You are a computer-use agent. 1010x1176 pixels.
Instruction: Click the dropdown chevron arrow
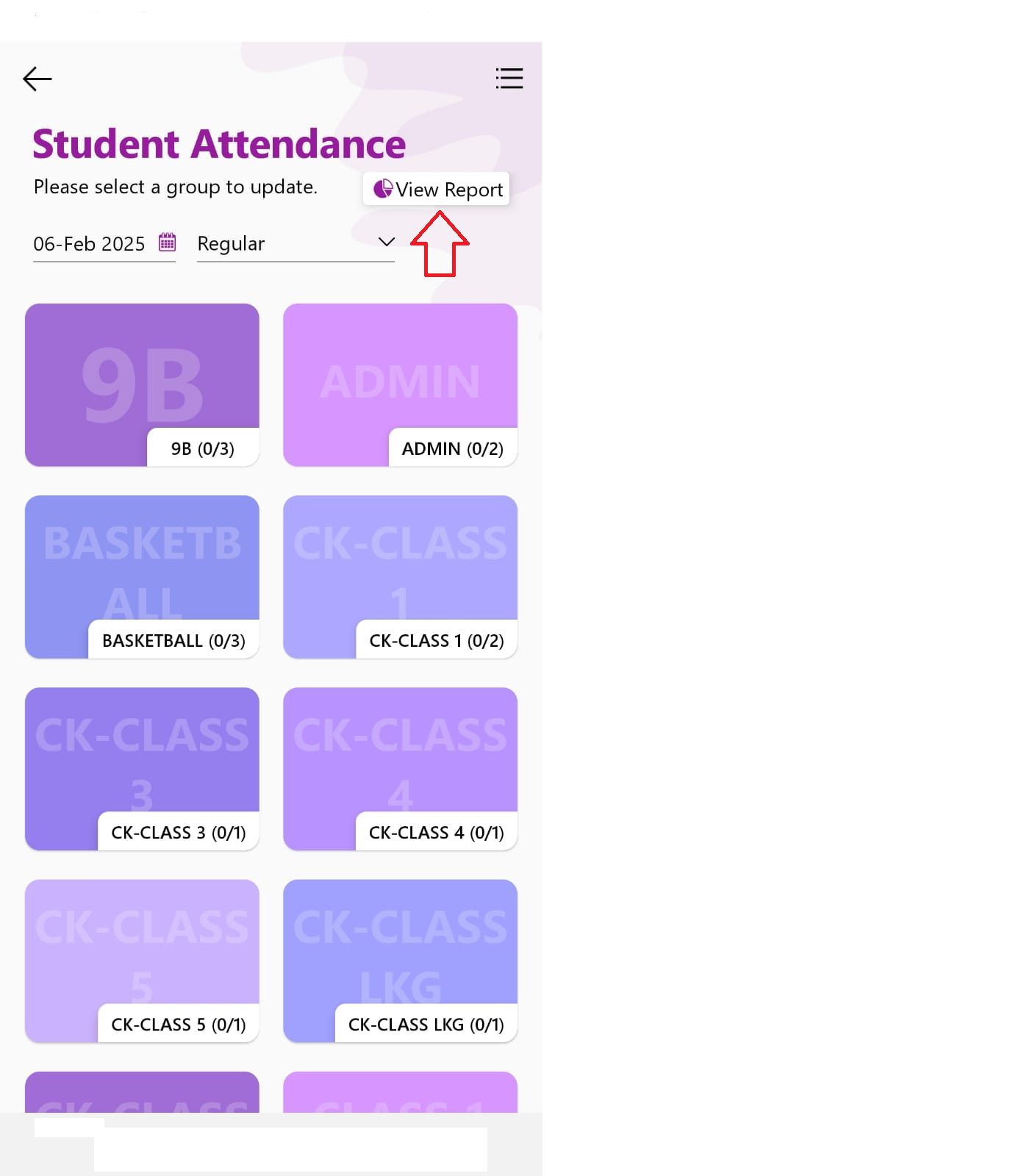(x=387, y=242)
